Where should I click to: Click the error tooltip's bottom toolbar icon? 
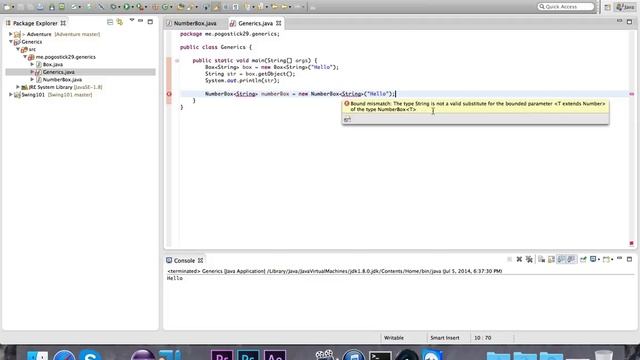tap(347, 119)
